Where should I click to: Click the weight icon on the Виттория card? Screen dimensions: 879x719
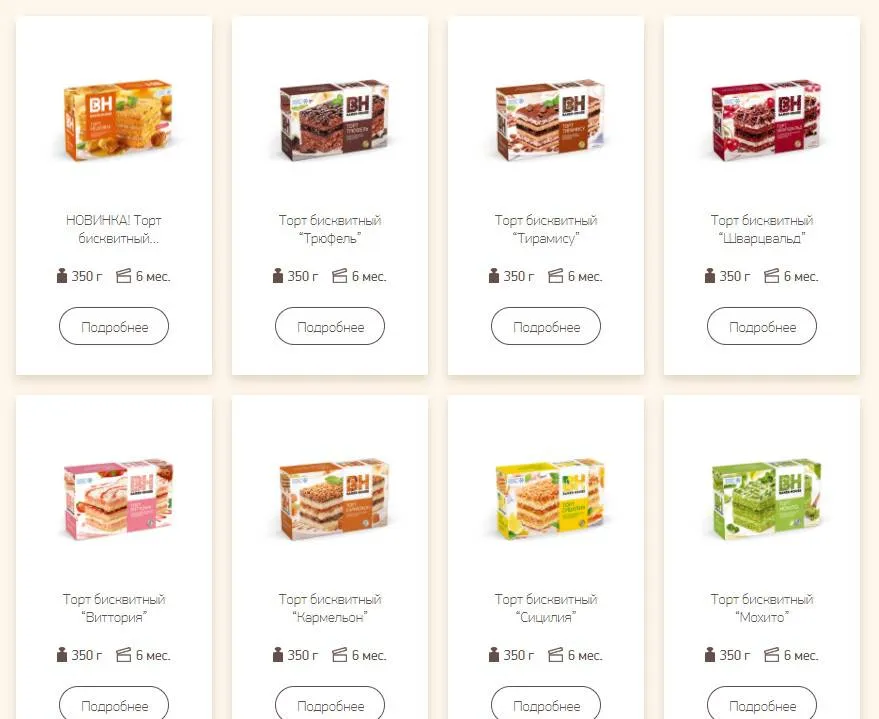pyautogui.click(x=62, y=655)
